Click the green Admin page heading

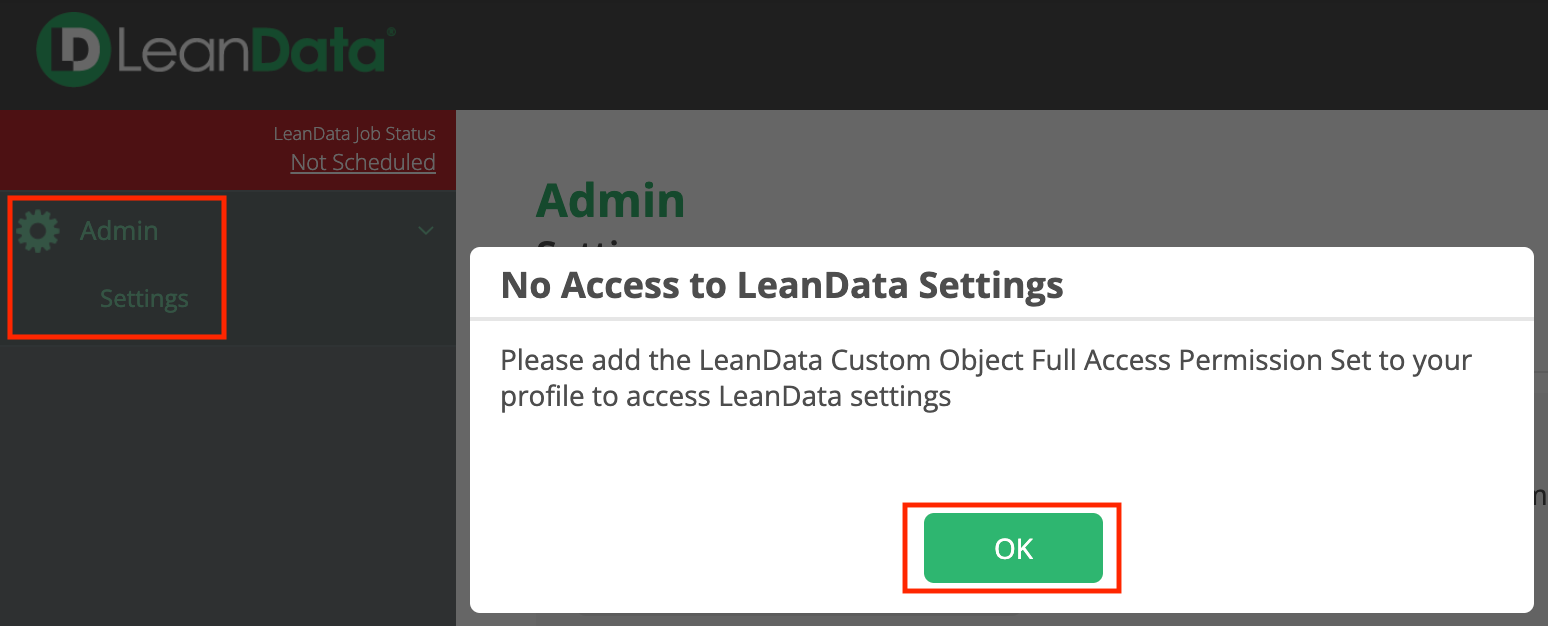pos(610,200)
